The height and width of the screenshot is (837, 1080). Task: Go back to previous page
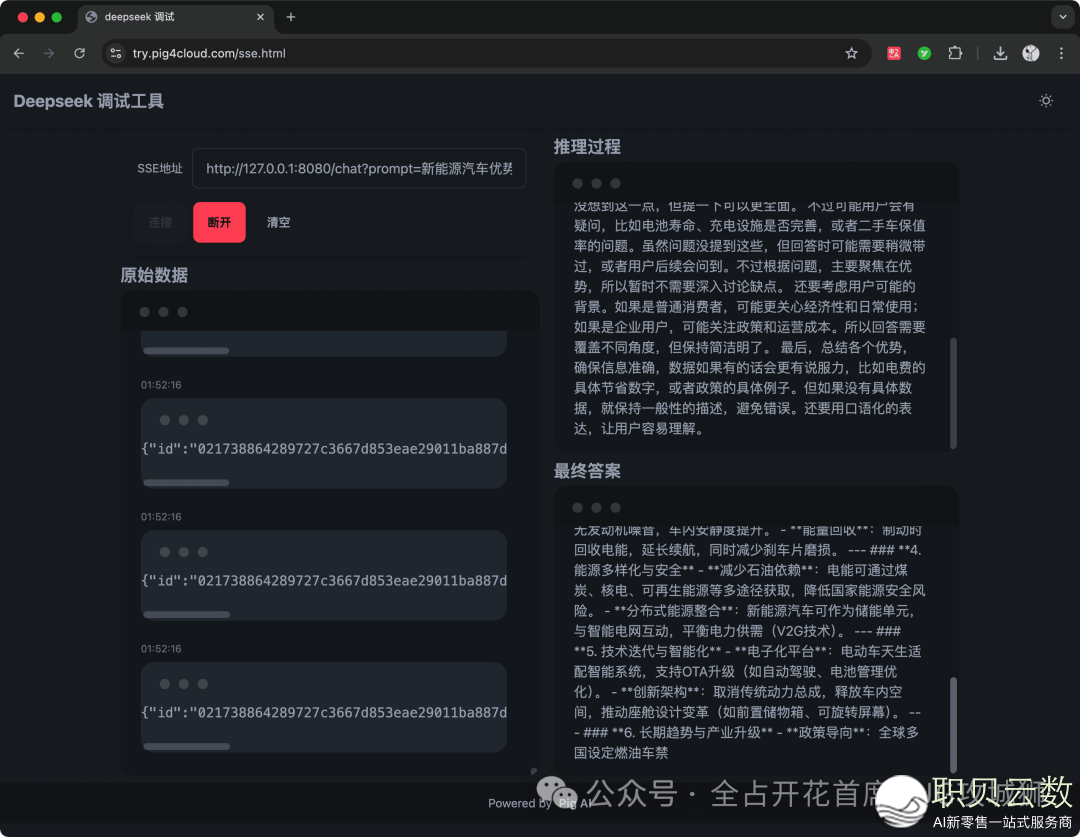coord(19,53)
